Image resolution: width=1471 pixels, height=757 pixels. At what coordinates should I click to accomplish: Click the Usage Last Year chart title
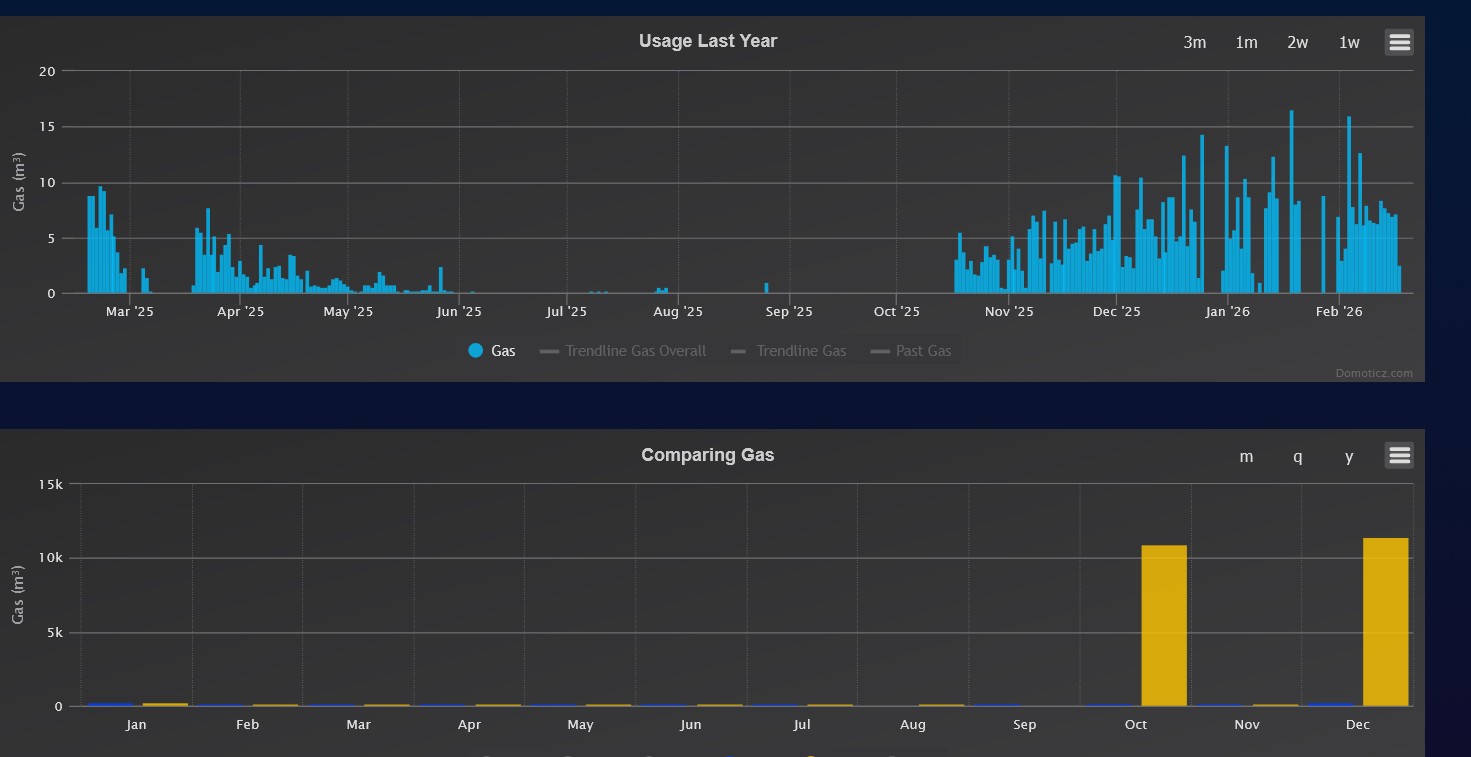[x=708, y=41]
